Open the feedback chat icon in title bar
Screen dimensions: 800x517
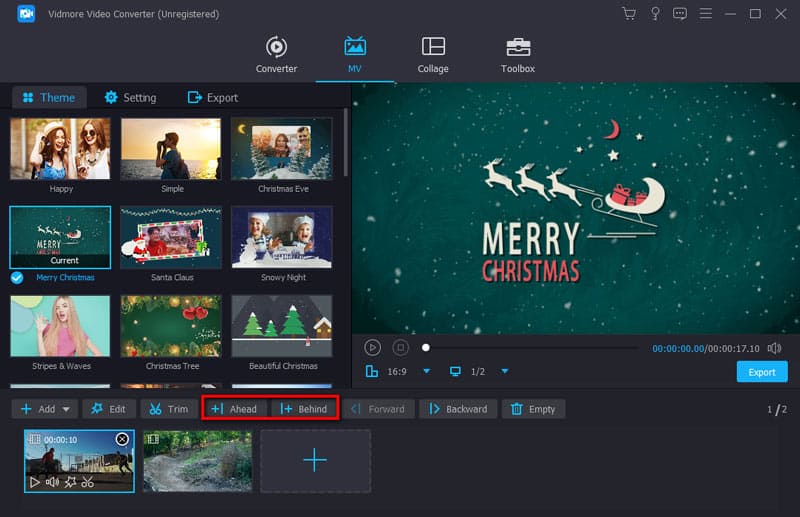[680, 14]
